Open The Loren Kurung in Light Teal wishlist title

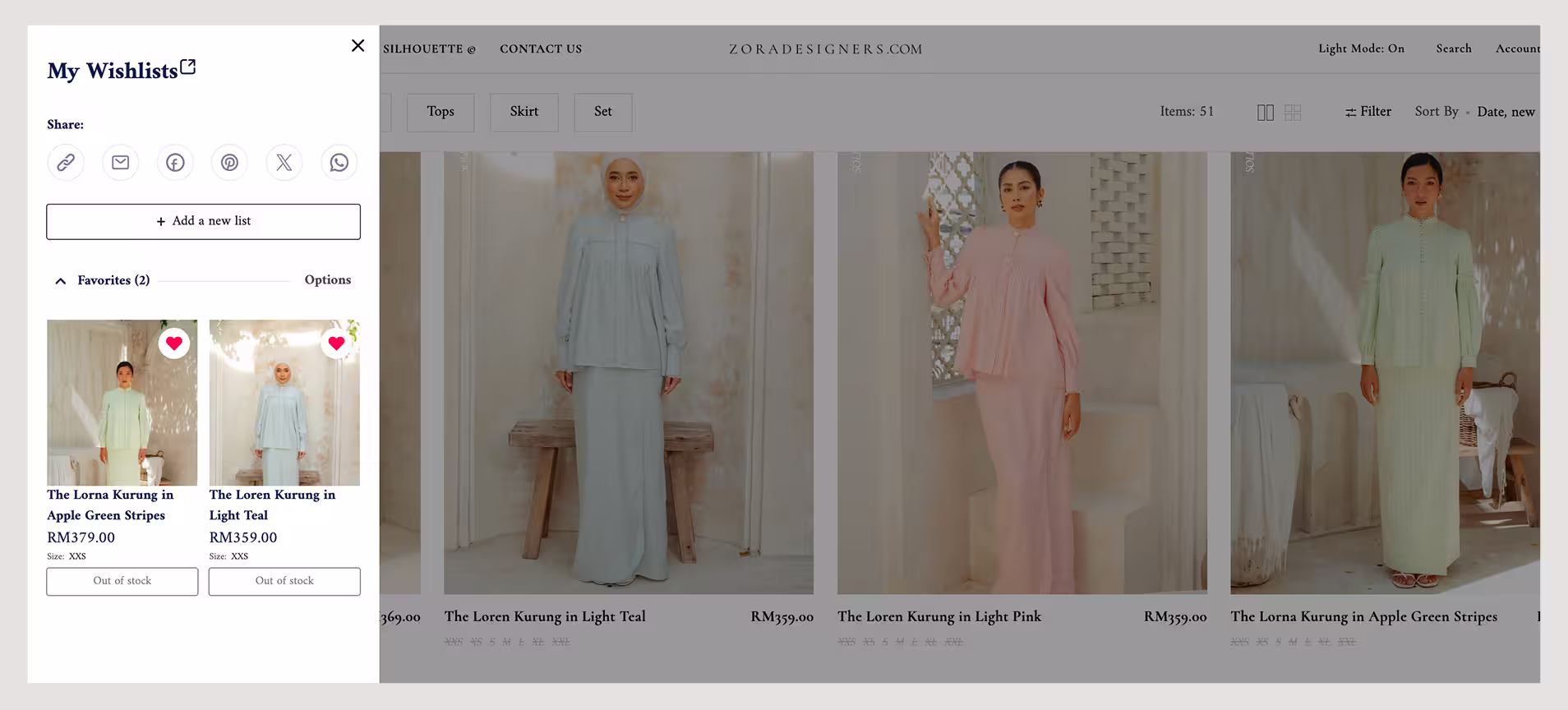(272, 505)
